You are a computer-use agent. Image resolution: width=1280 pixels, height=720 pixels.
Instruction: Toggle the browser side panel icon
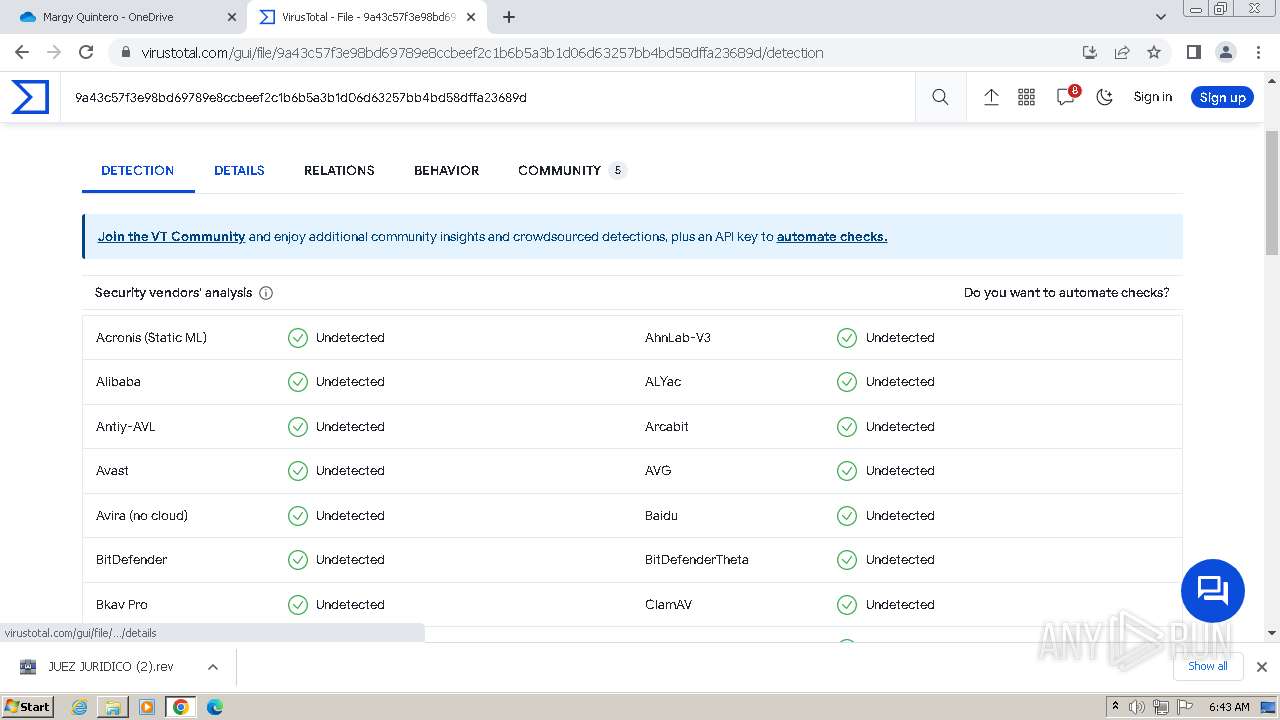click(1193, 52)
